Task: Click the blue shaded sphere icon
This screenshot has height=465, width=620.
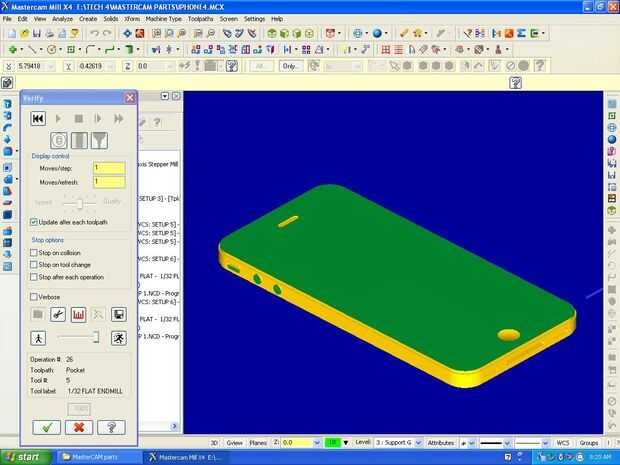Action: click(377, 34)
